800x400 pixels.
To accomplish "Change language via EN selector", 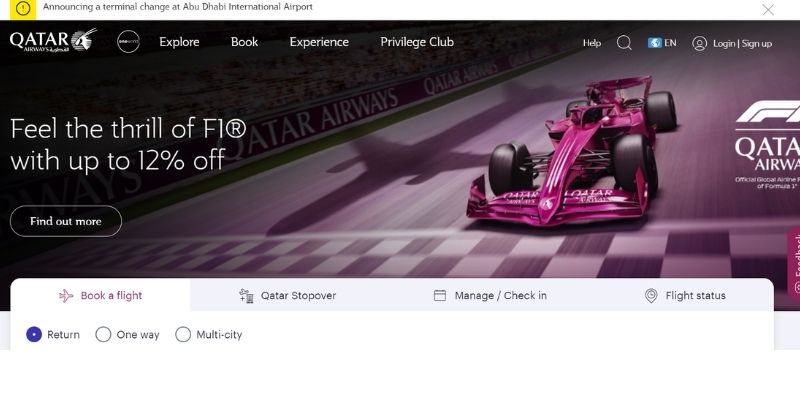I will [662, 43].
